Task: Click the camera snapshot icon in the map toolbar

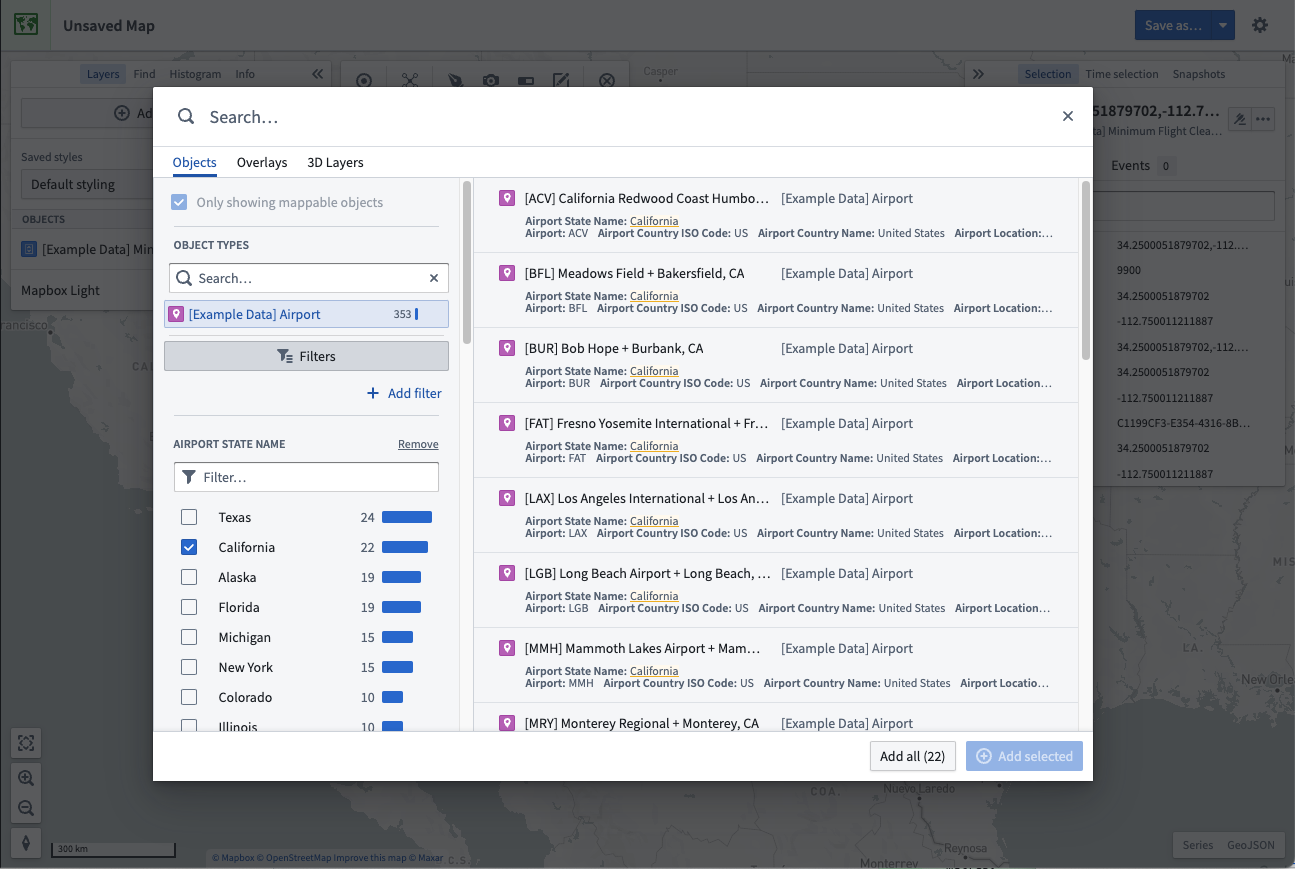Action: pyautogui.click(x=490, y=80)
